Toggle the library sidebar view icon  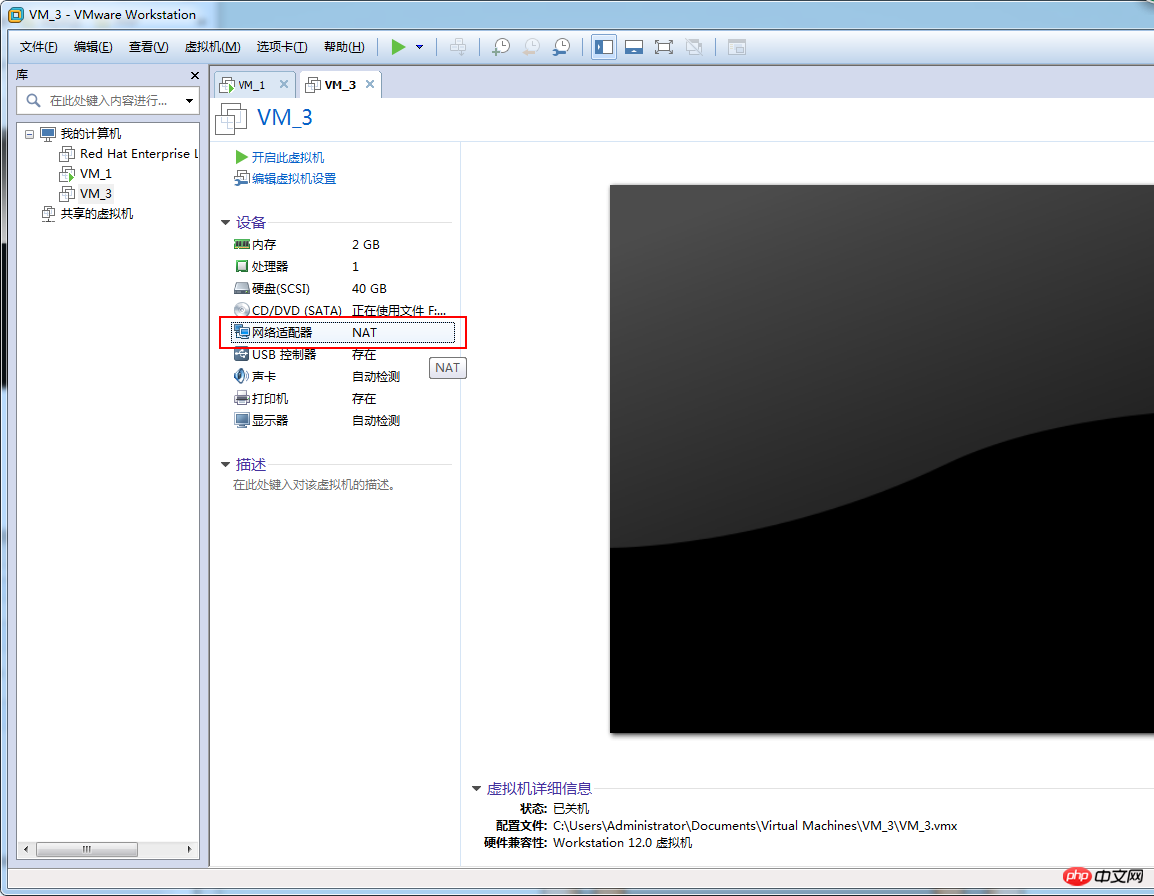(604, 47)
